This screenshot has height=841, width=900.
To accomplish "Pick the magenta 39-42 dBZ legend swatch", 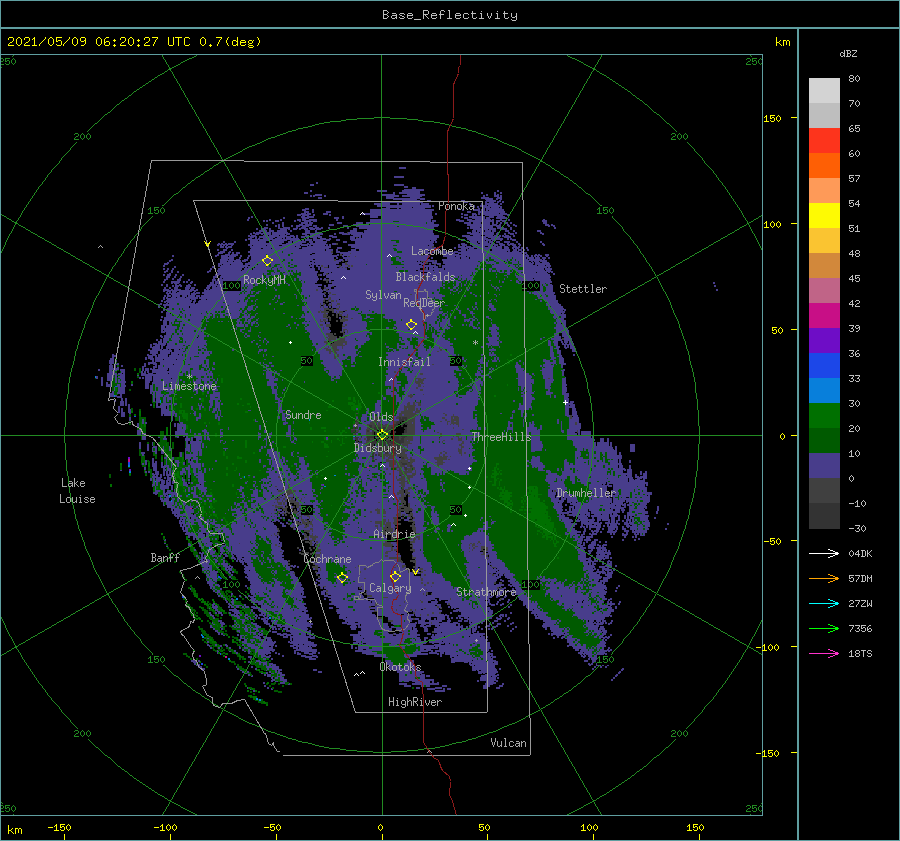I will (824, 316).
